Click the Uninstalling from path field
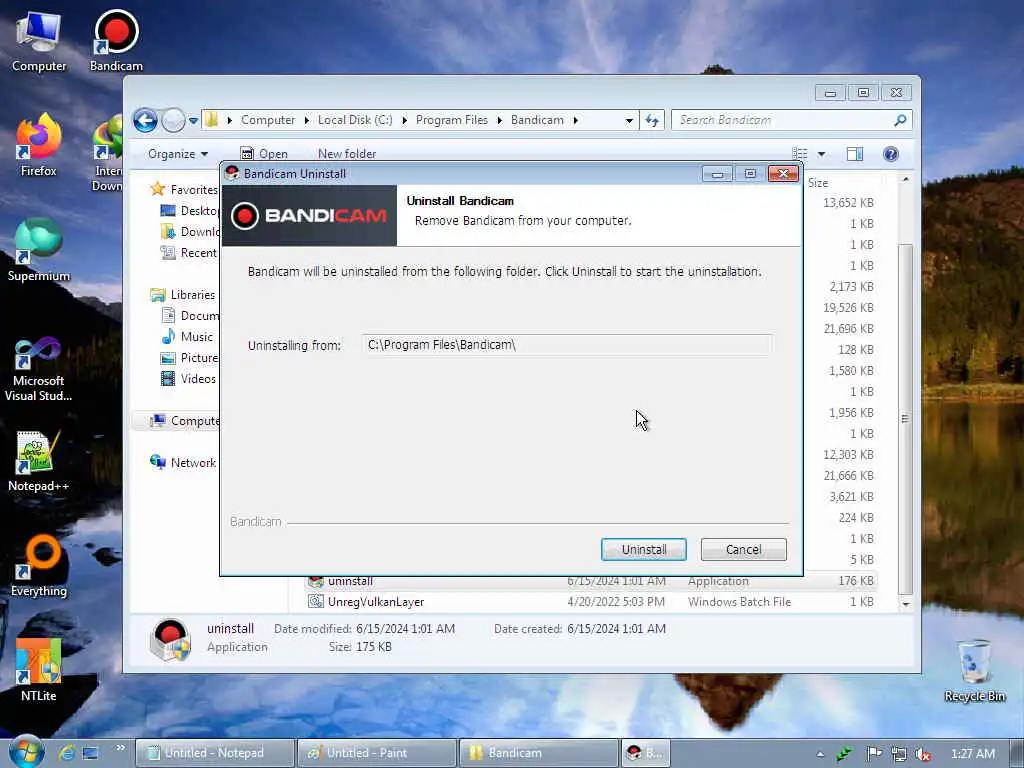This screenshot has width=1024, height=768. (x=567, y=345)
